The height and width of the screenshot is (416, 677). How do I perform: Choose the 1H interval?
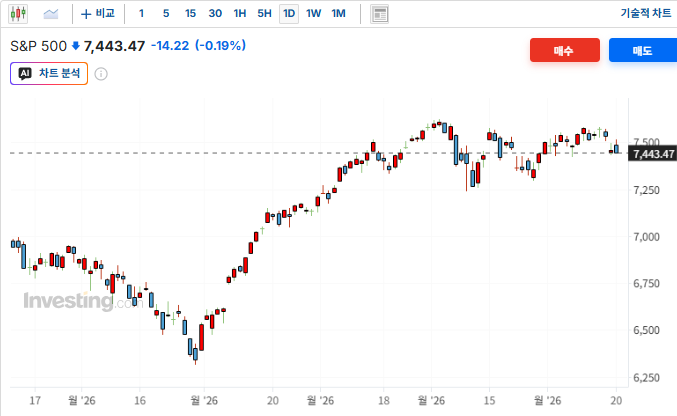240,14
